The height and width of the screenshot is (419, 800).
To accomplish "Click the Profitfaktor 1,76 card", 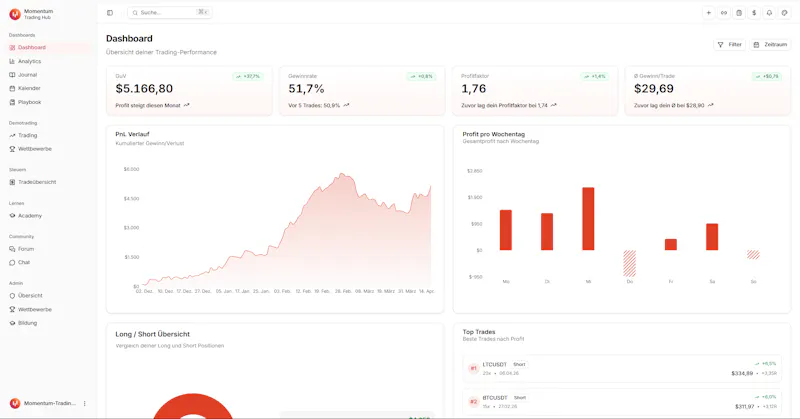I will click(x=535, y=91).
